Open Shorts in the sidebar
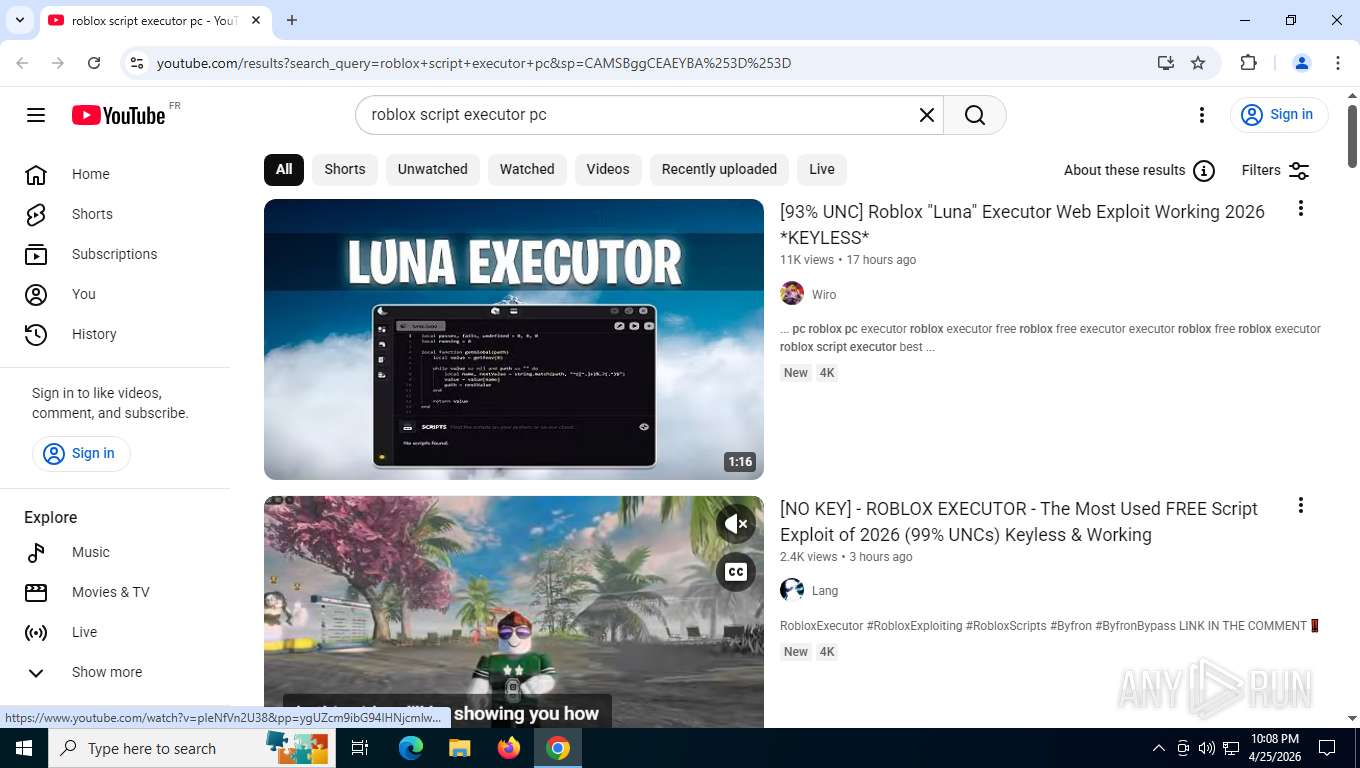This screenshot has height=768, width=1360. 115,214
